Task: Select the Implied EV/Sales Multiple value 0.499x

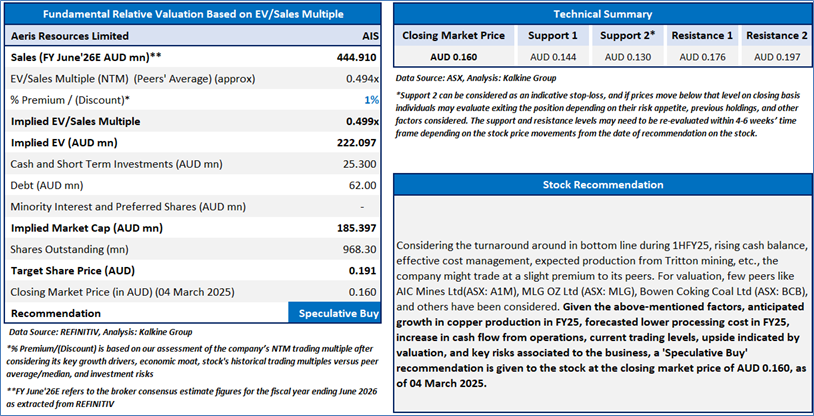Action: point(361,120)
